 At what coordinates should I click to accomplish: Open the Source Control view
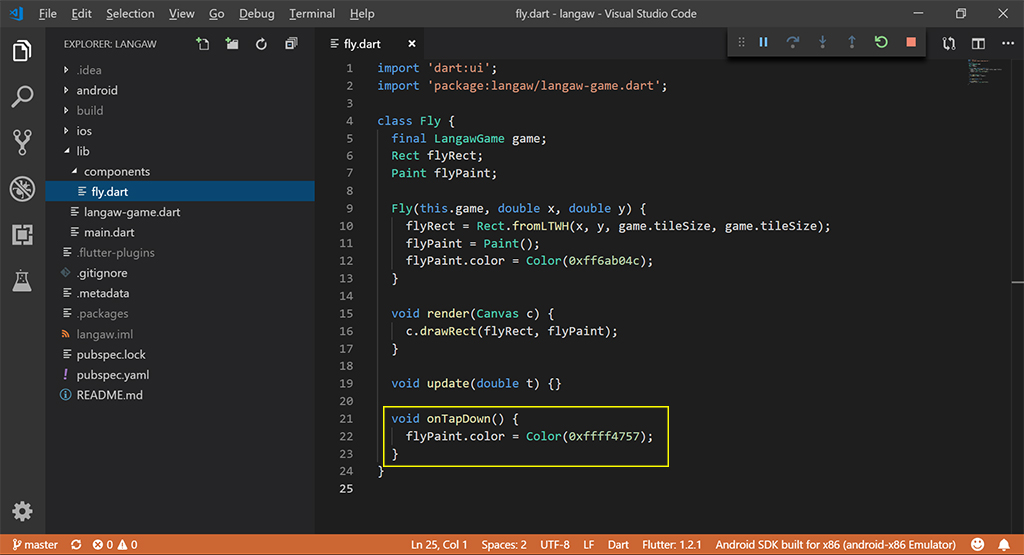click(22, 142)
